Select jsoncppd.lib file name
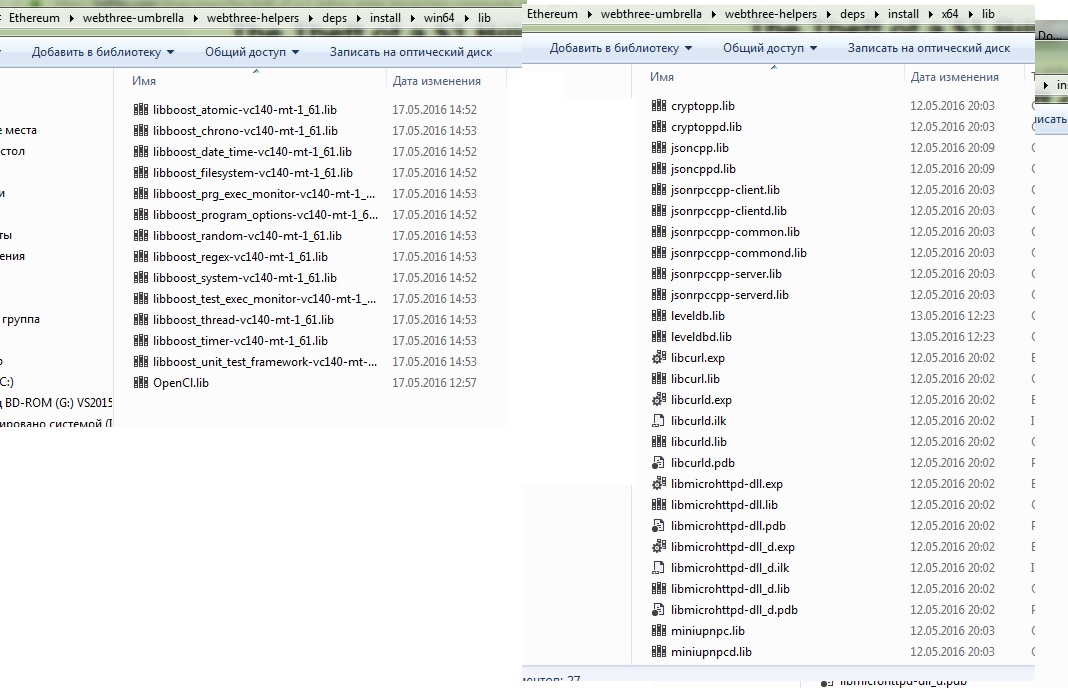Image resolution: width=1068 pixels, height=688 pixels. click(703, 168)
